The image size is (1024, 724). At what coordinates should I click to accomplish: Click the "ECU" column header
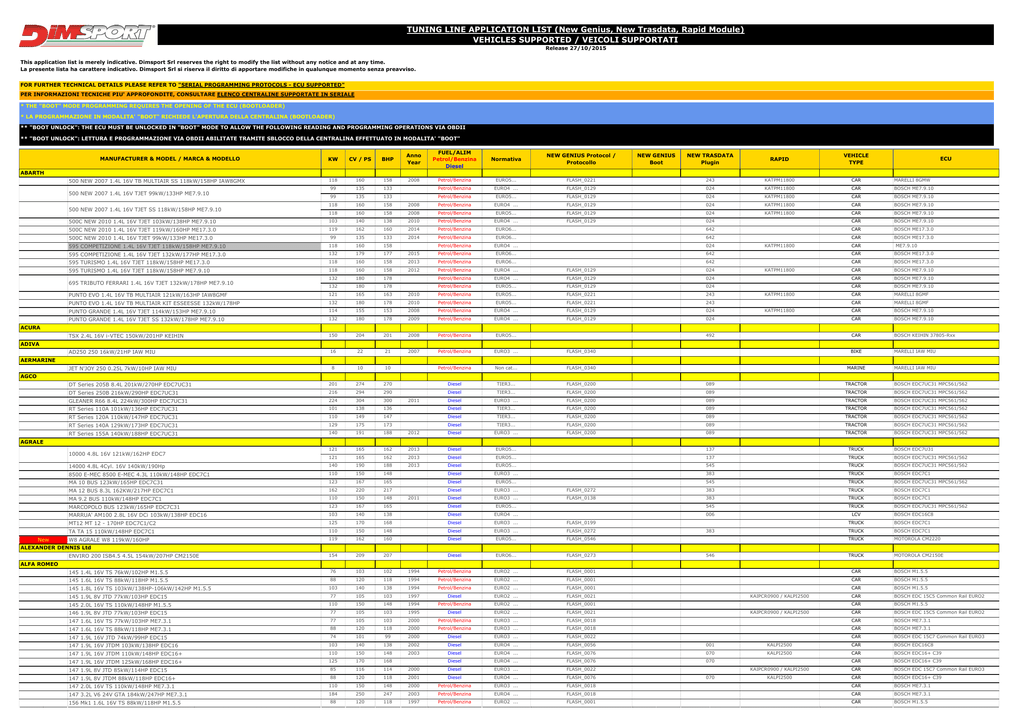click(x=946, y=159)
